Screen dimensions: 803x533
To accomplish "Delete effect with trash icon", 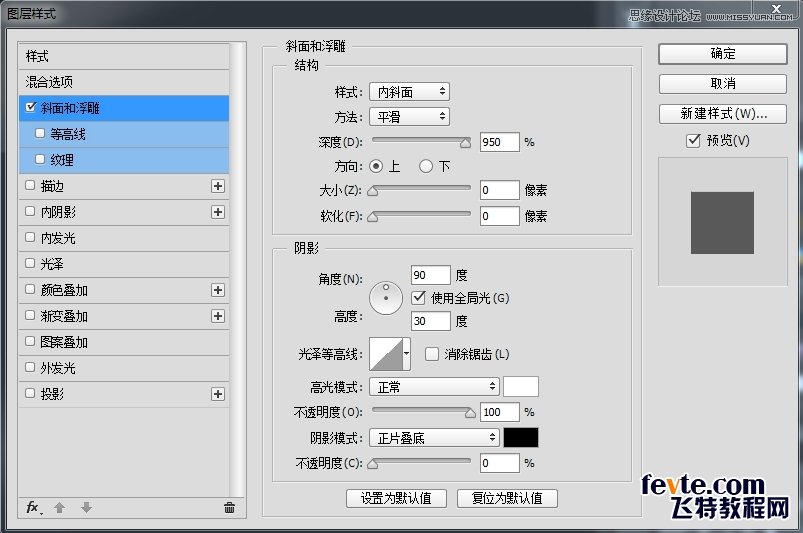I will (x=229, y=507).
